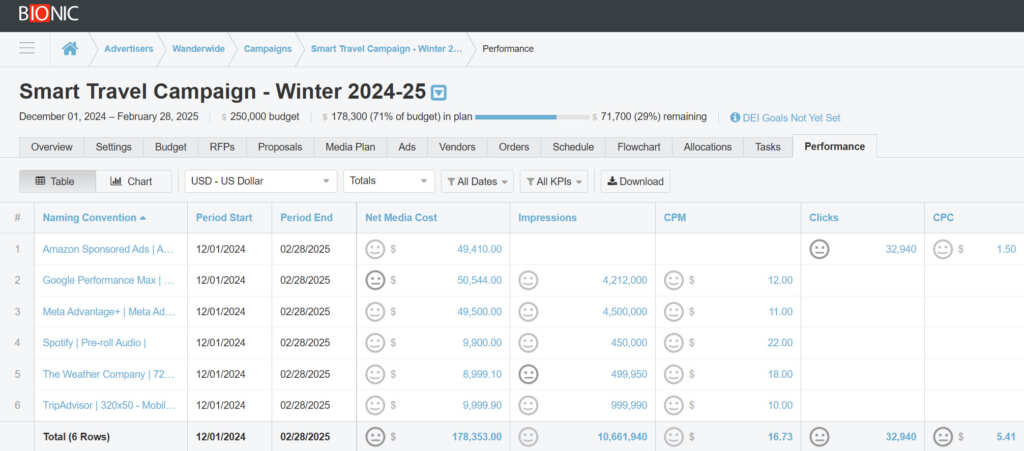The height and width of the screenshot is (451, 1024).
Task: Click smiley in Weather Company Net Media Cost
Action: pos(375,375)
